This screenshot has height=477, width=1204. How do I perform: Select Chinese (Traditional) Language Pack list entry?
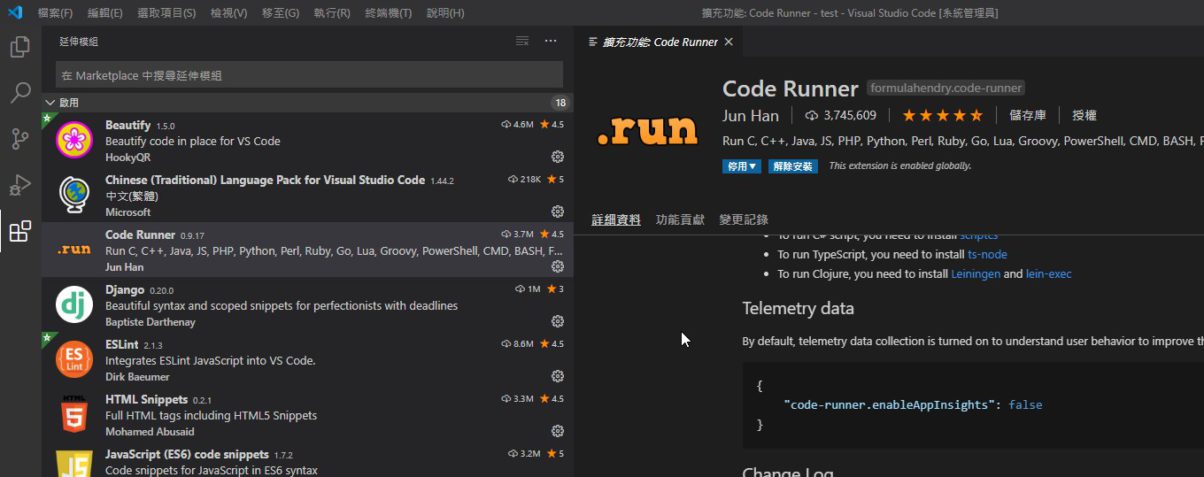pyautogui.click(x=307, y=195)
